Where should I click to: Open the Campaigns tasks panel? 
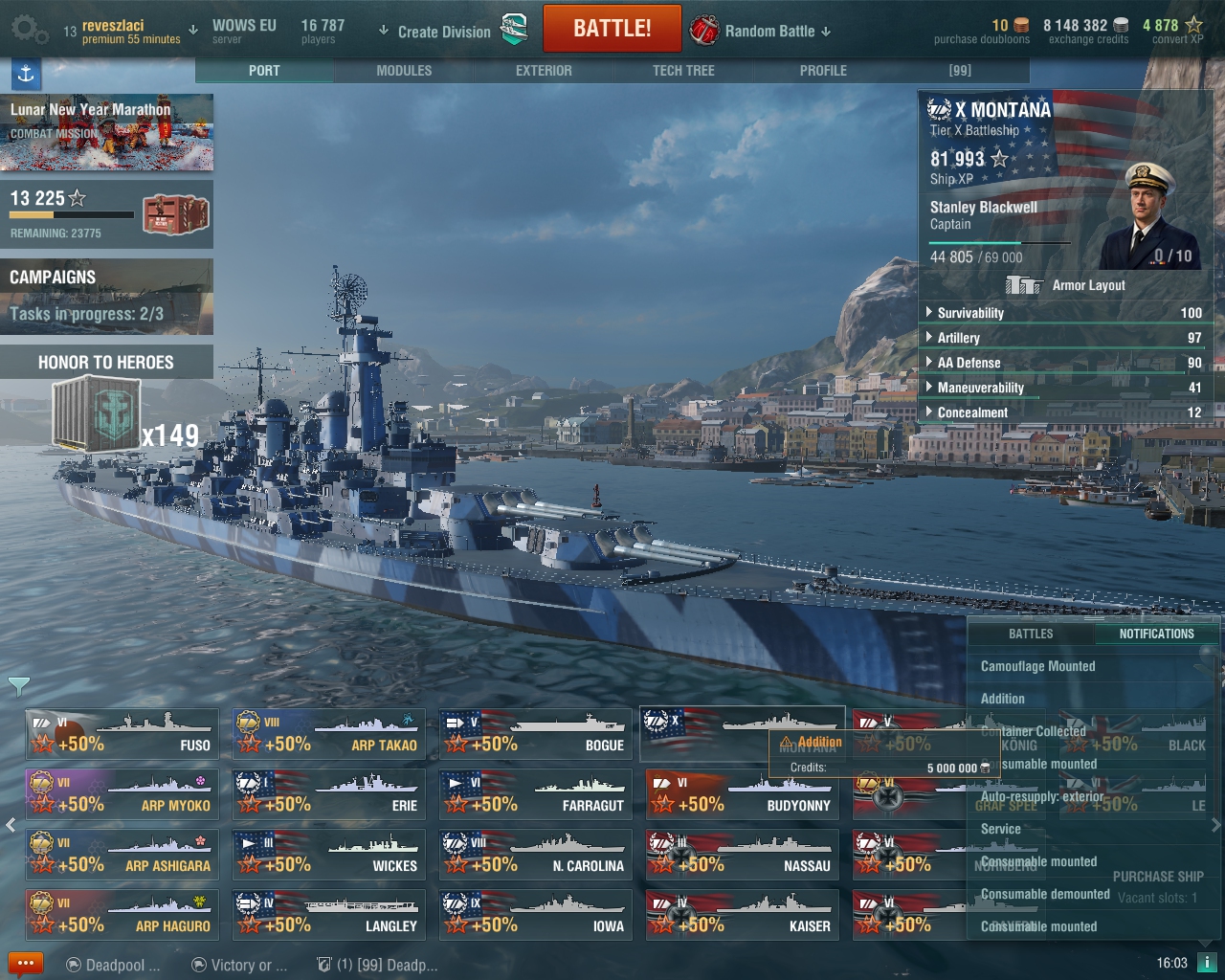pos(106,297)
